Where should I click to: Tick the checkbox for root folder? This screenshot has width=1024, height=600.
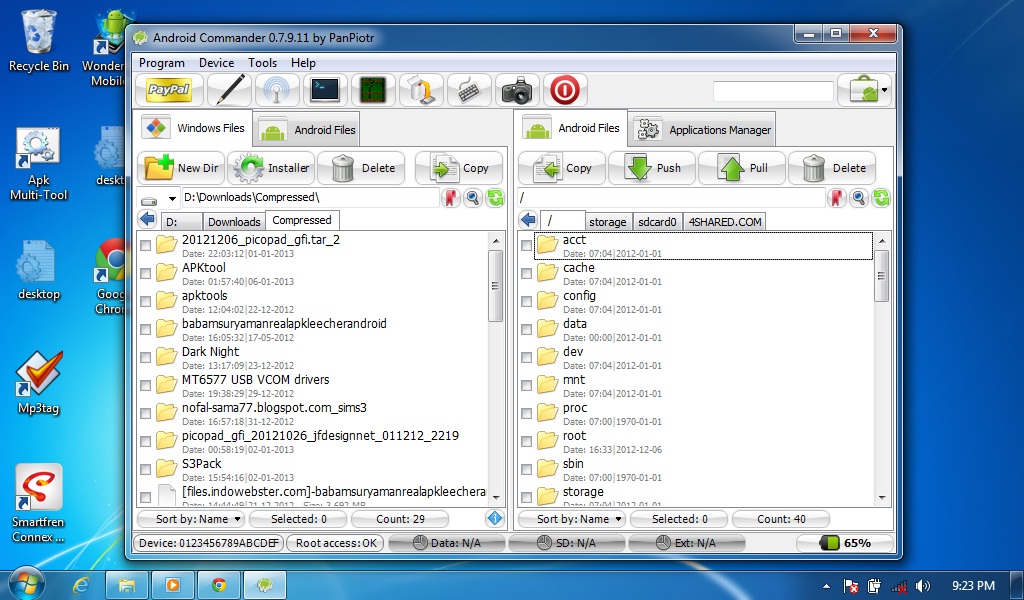pyautogui.click(x=526, y=441)
